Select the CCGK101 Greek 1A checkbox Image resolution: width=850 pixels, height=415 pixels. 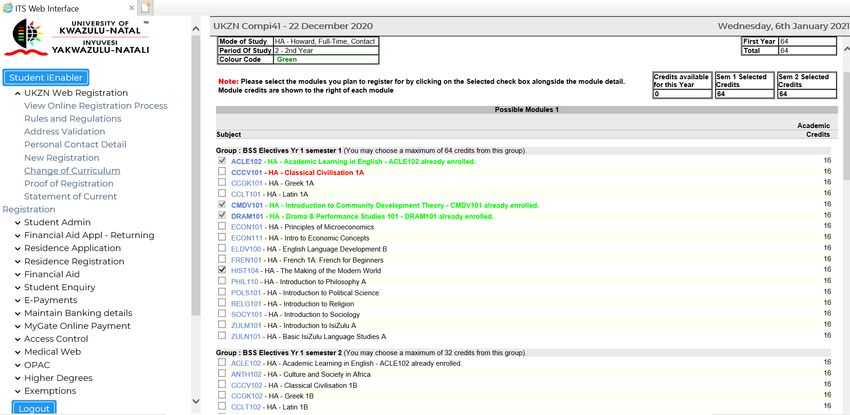coord(222,183)
